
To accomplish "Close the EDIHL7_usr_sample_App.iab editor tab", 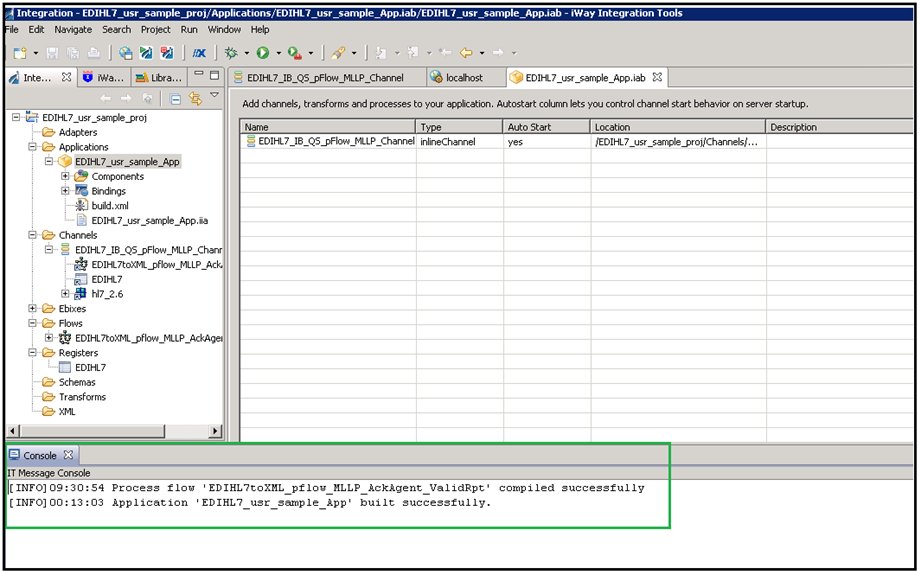I will (657, 77).
